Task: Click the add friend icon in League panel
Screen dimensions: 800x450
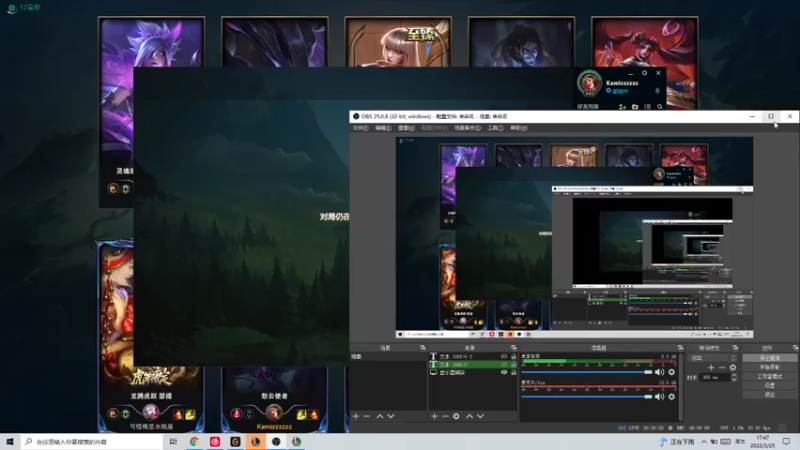Action: [622, 107]
